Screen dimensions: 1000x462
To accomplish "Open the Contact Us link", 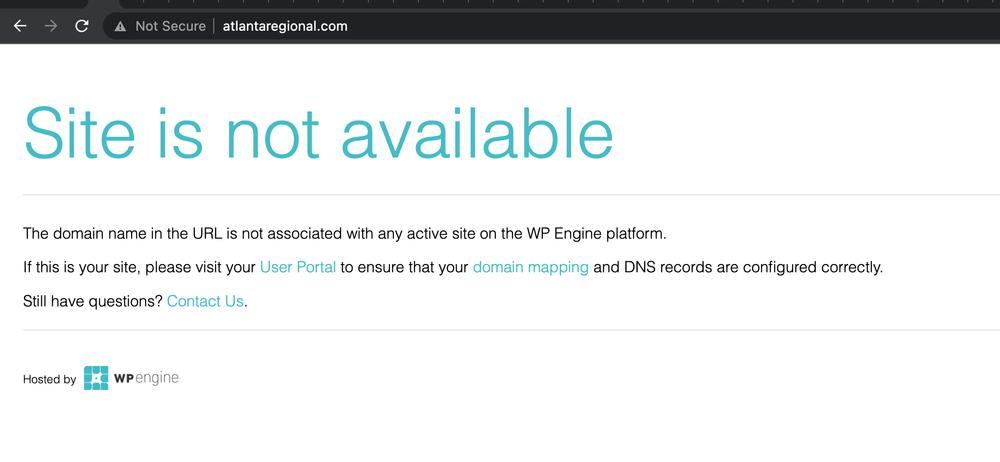I will pyautogui.click(x=205, y=301).
